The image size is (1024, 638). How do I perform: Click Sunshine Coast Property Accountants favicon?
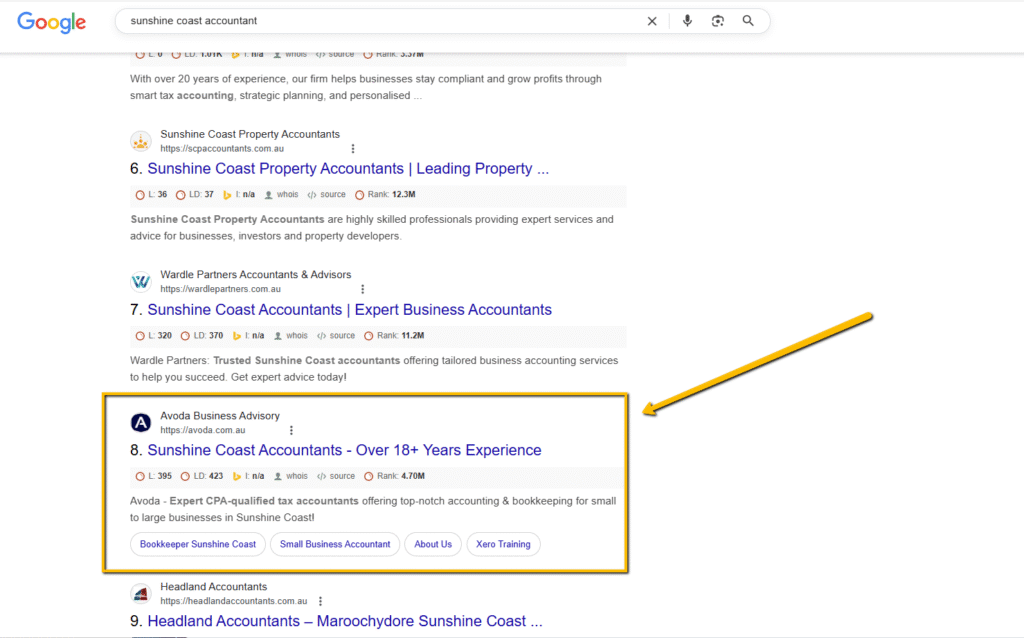(x=141, y=141)
